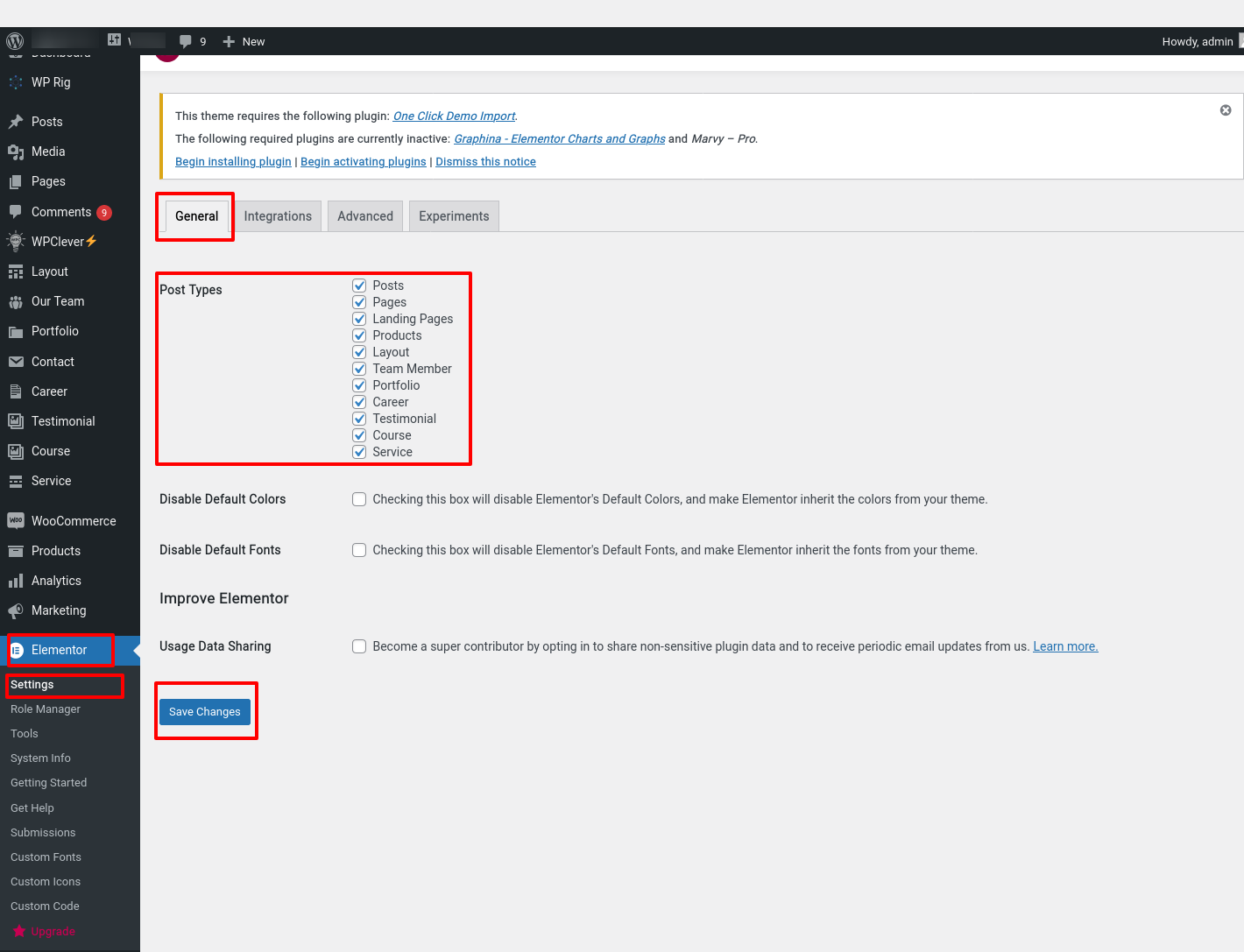
Task: Click the plus icon beside New
Action: click(229, 41)
